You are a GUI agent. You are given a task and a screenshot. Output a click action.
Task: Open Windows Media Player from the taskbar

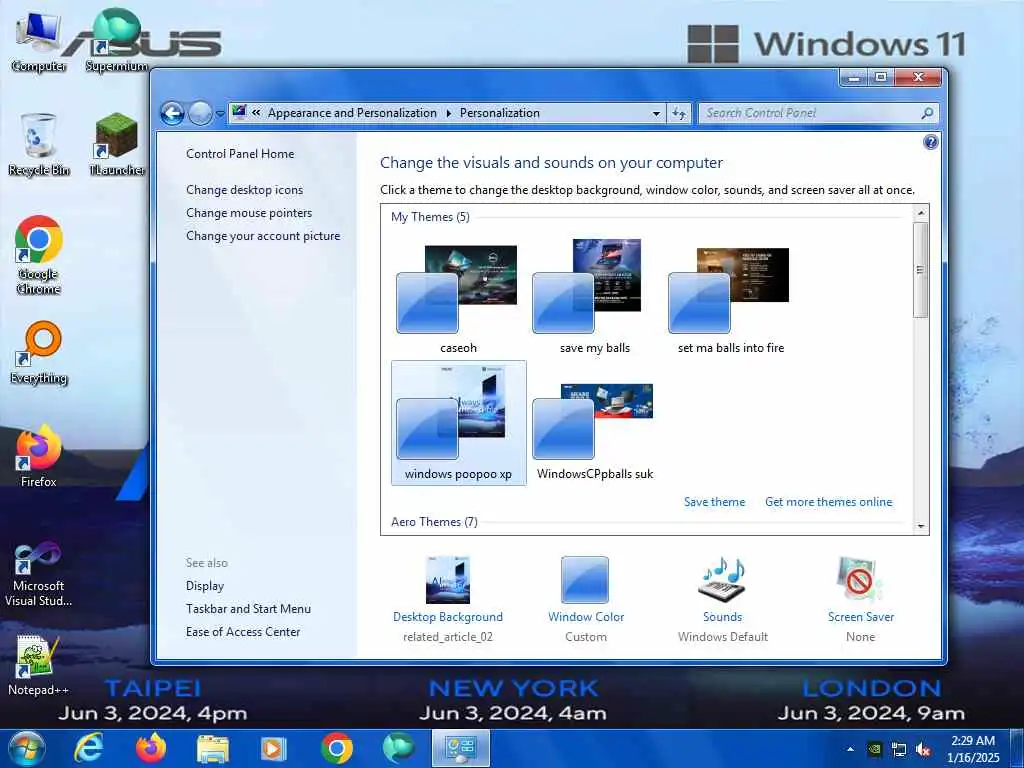(x=274, y=748)
